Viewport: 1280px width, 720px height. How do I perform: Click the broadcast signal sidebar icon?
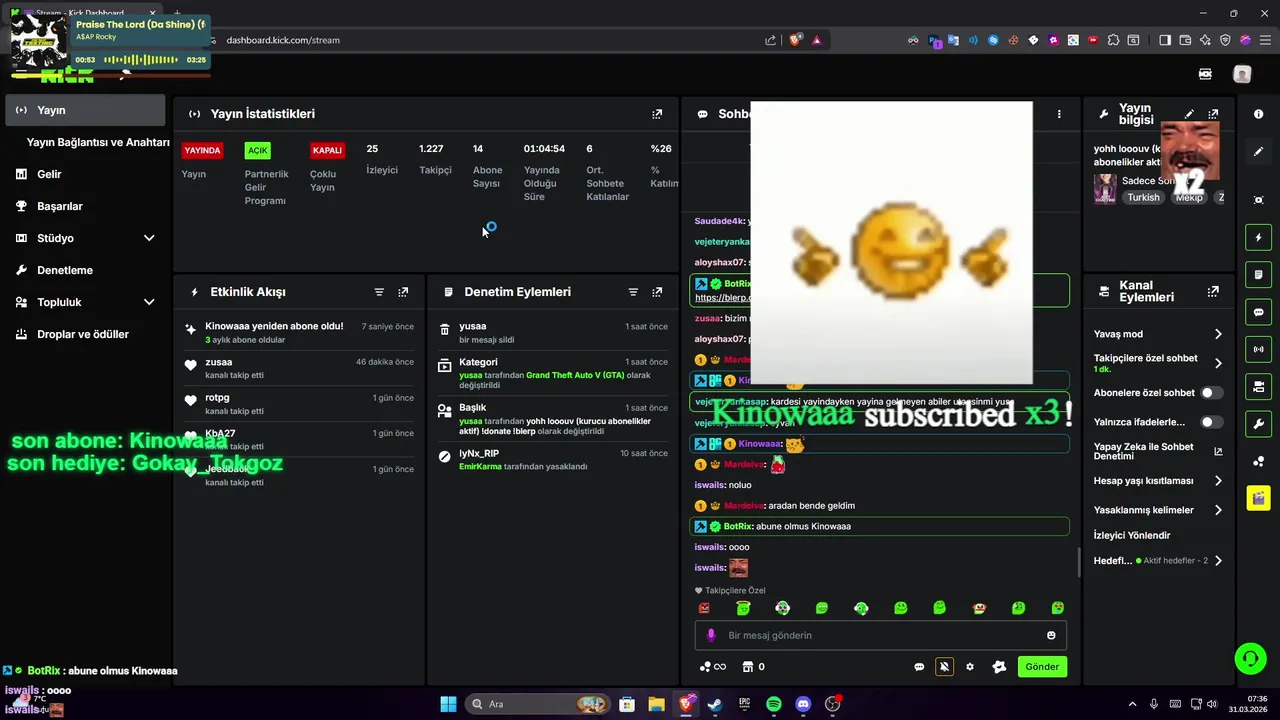click(x=1258, y=349)
